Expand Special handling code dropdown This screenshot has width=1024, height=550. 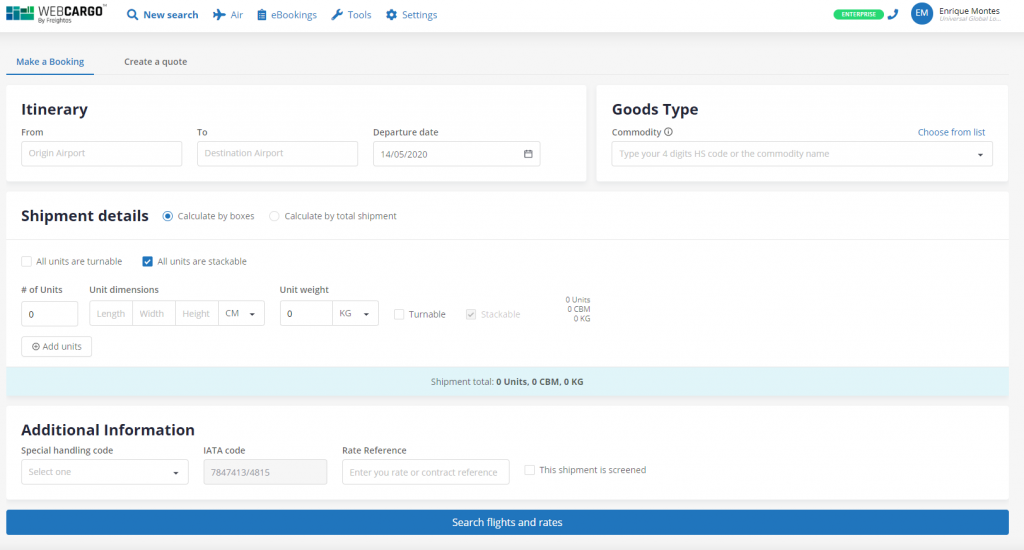click(105, 472)
